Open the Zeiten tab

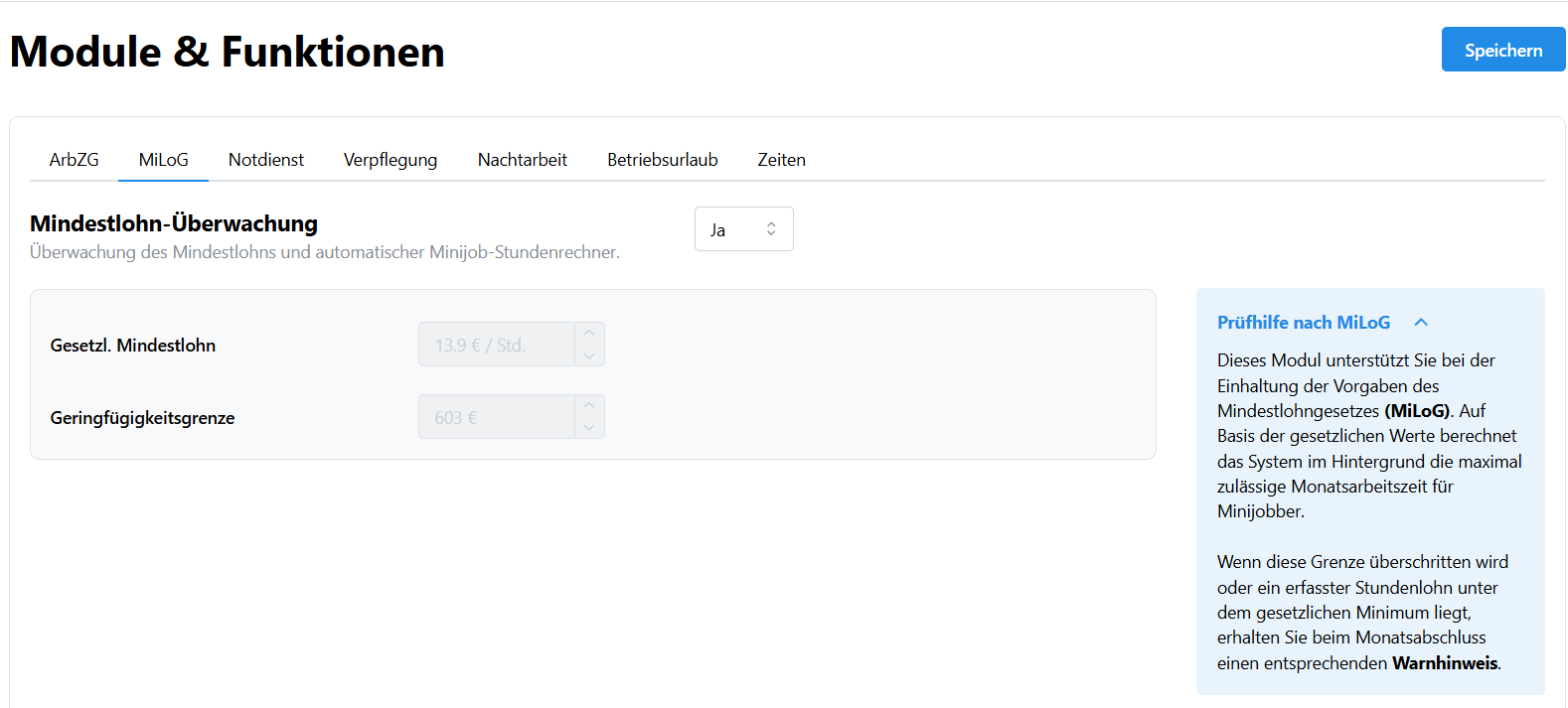click(x=782, y=160)
